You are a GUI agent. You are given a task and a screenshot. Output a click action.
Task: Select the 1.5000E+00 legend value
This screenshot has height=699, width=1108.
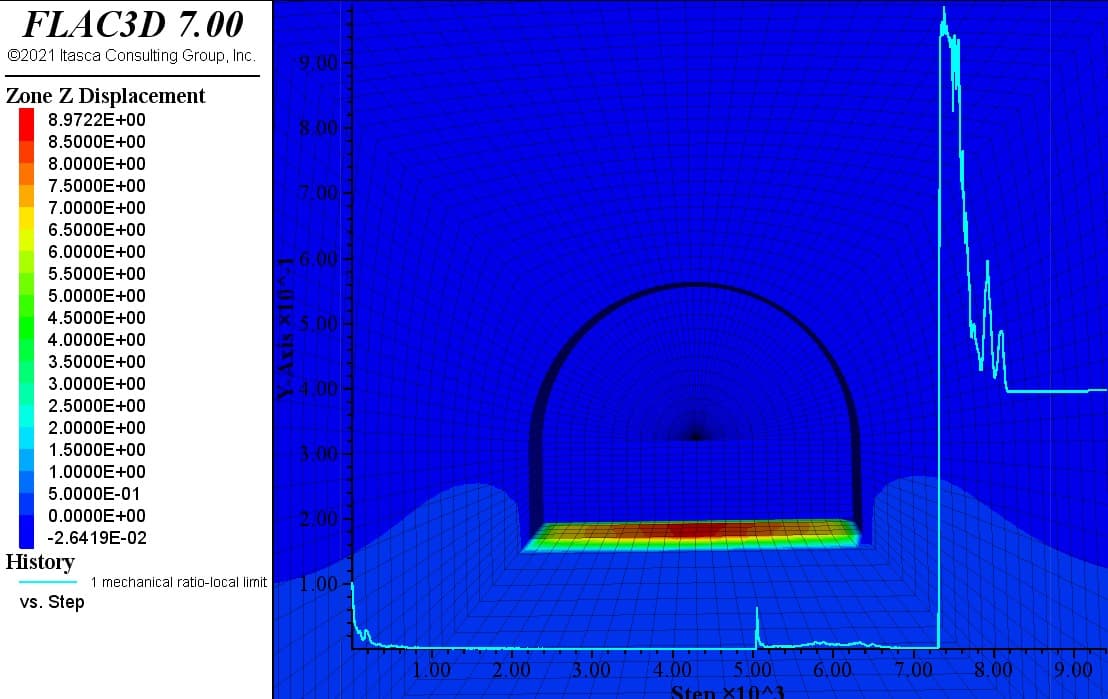coord(97,450)
